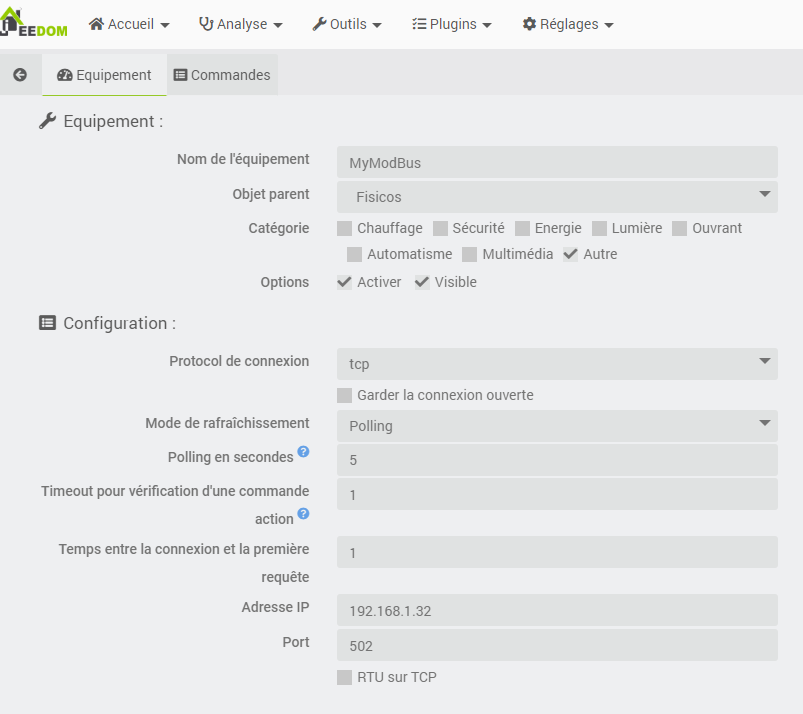
Task: Select the Equipement tab
Action: pyautogui.click(x=105, y=75)
